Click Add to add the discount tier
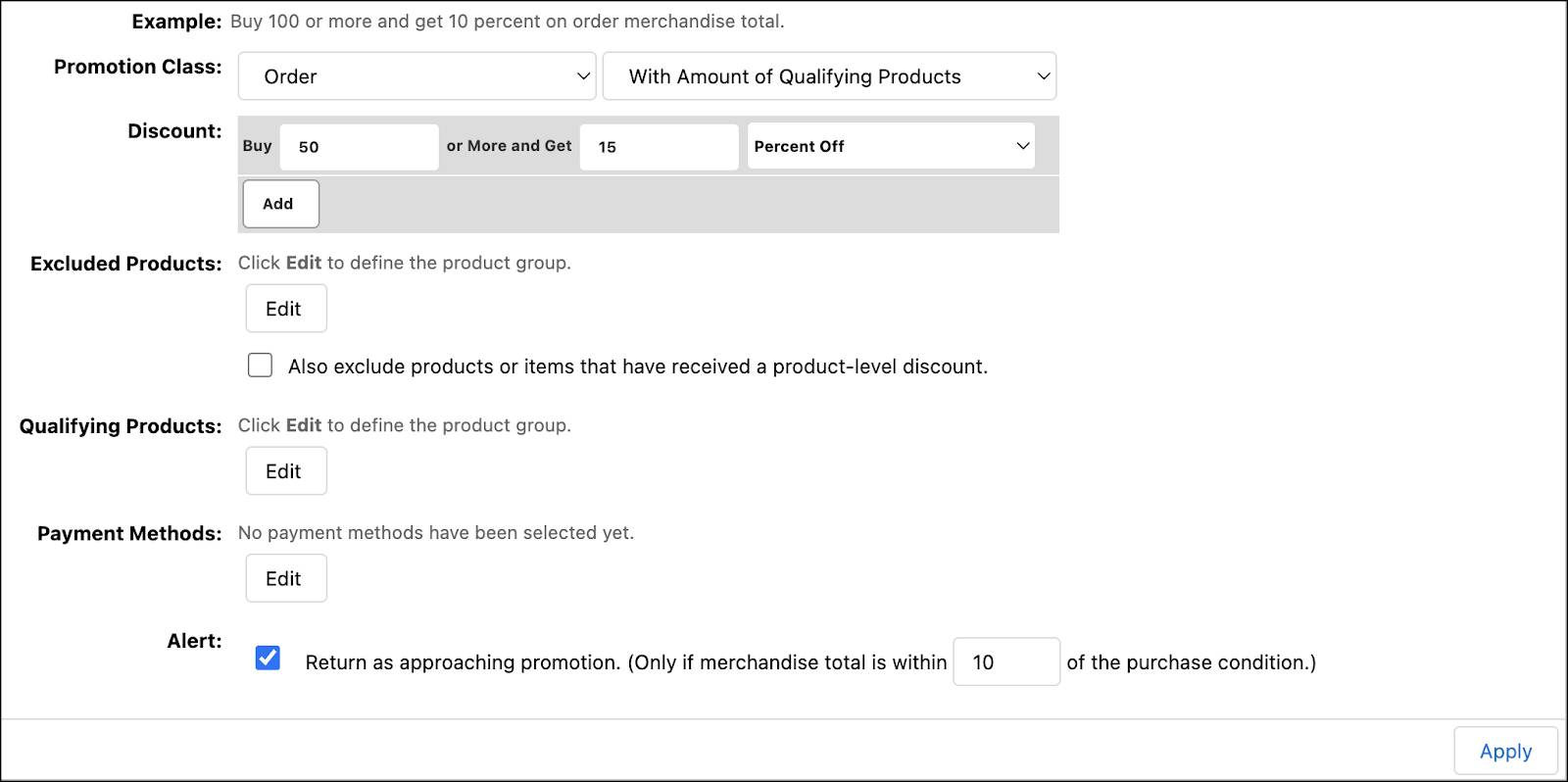1568x782 pixels. (279, 203)
